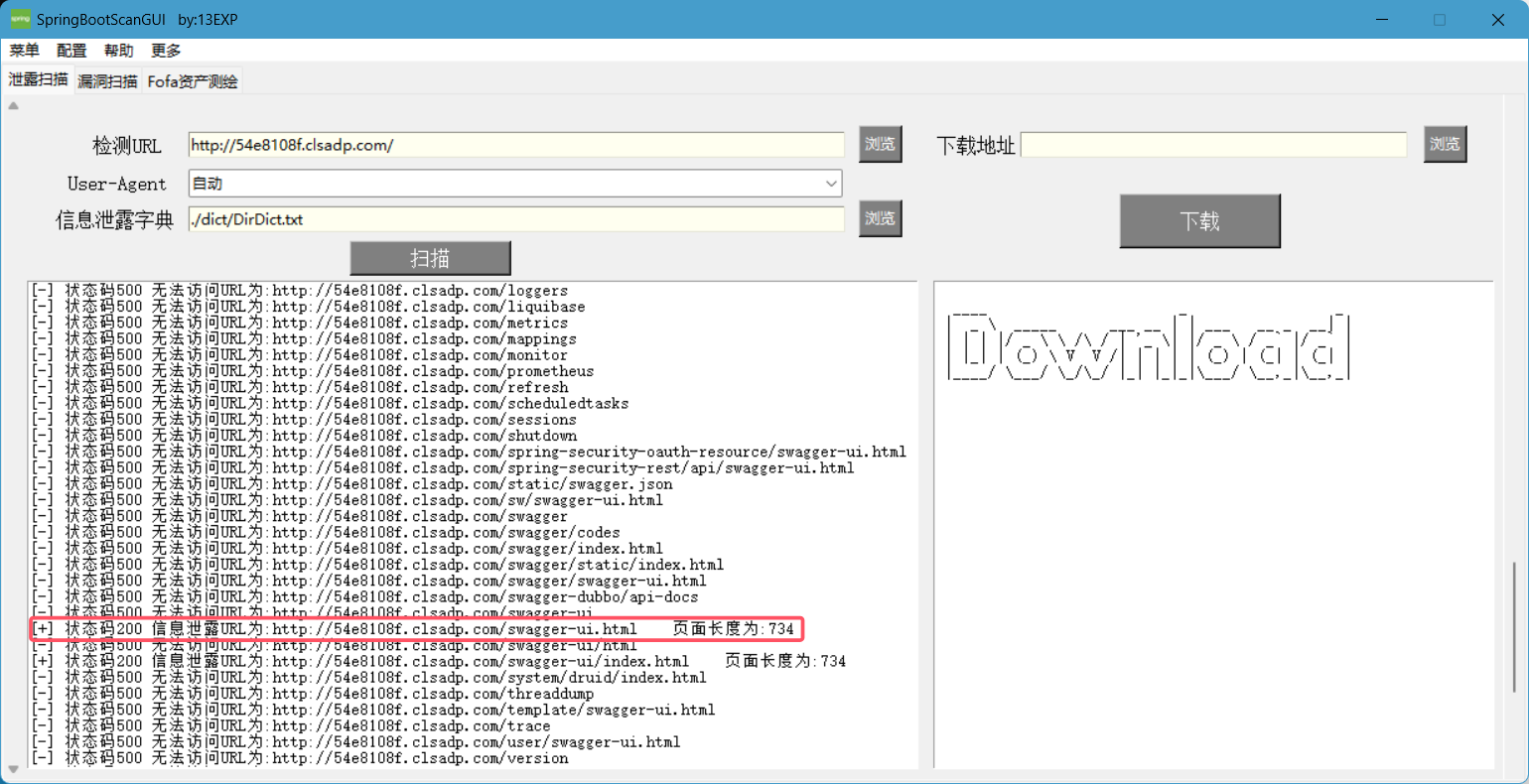Click the bottom-left down arrow

coord(14,769)
